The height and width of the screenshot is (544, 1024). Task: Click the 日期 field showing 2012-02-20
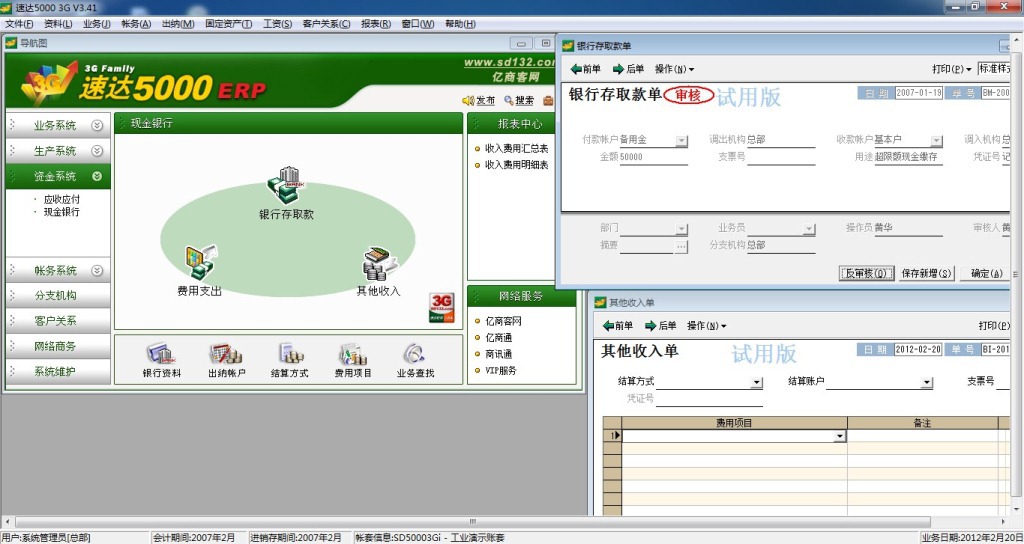click(x=918, y=349)
